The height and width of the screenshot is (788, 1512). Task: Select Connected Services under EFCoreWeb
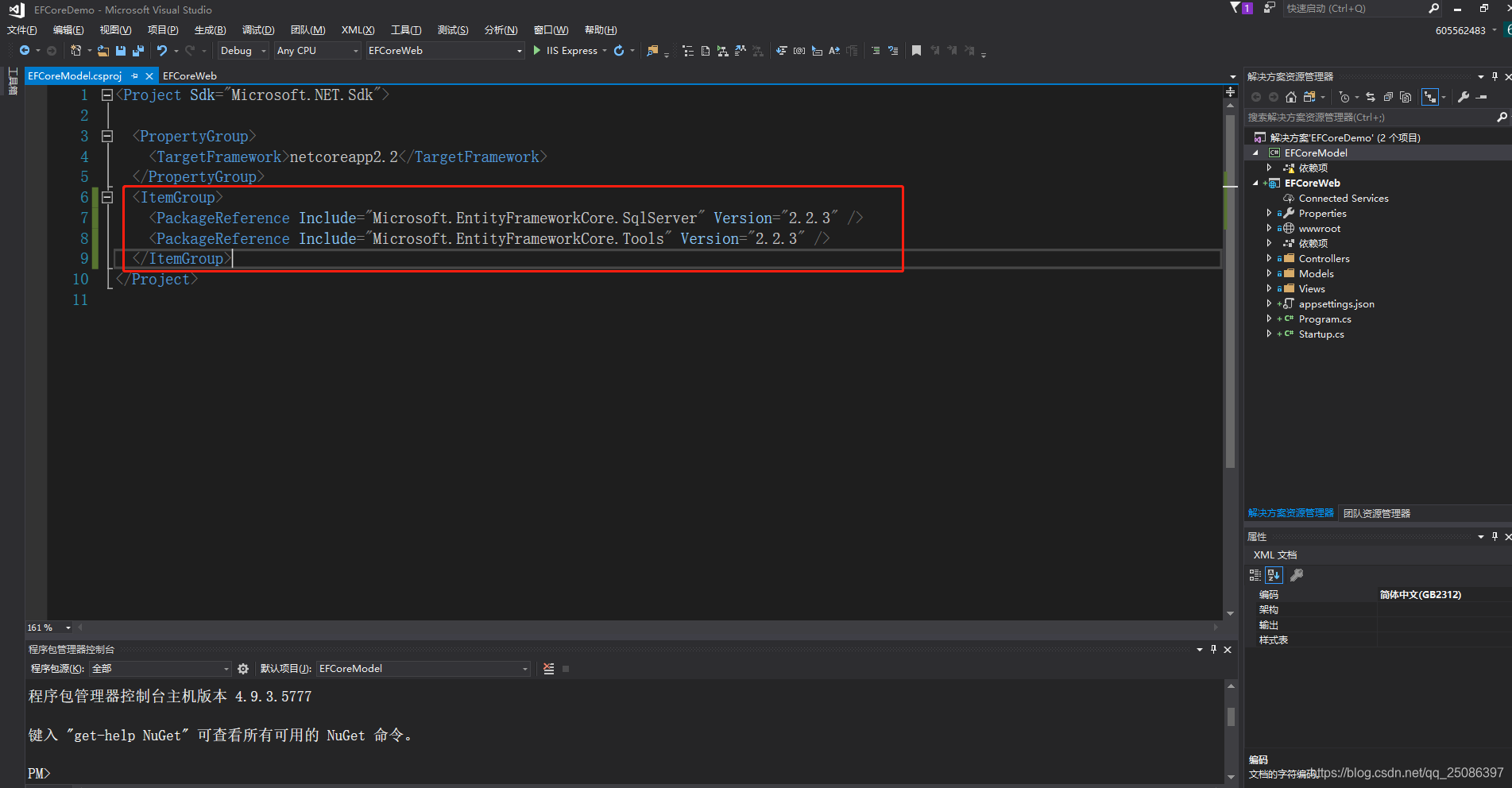[1344, 199]
